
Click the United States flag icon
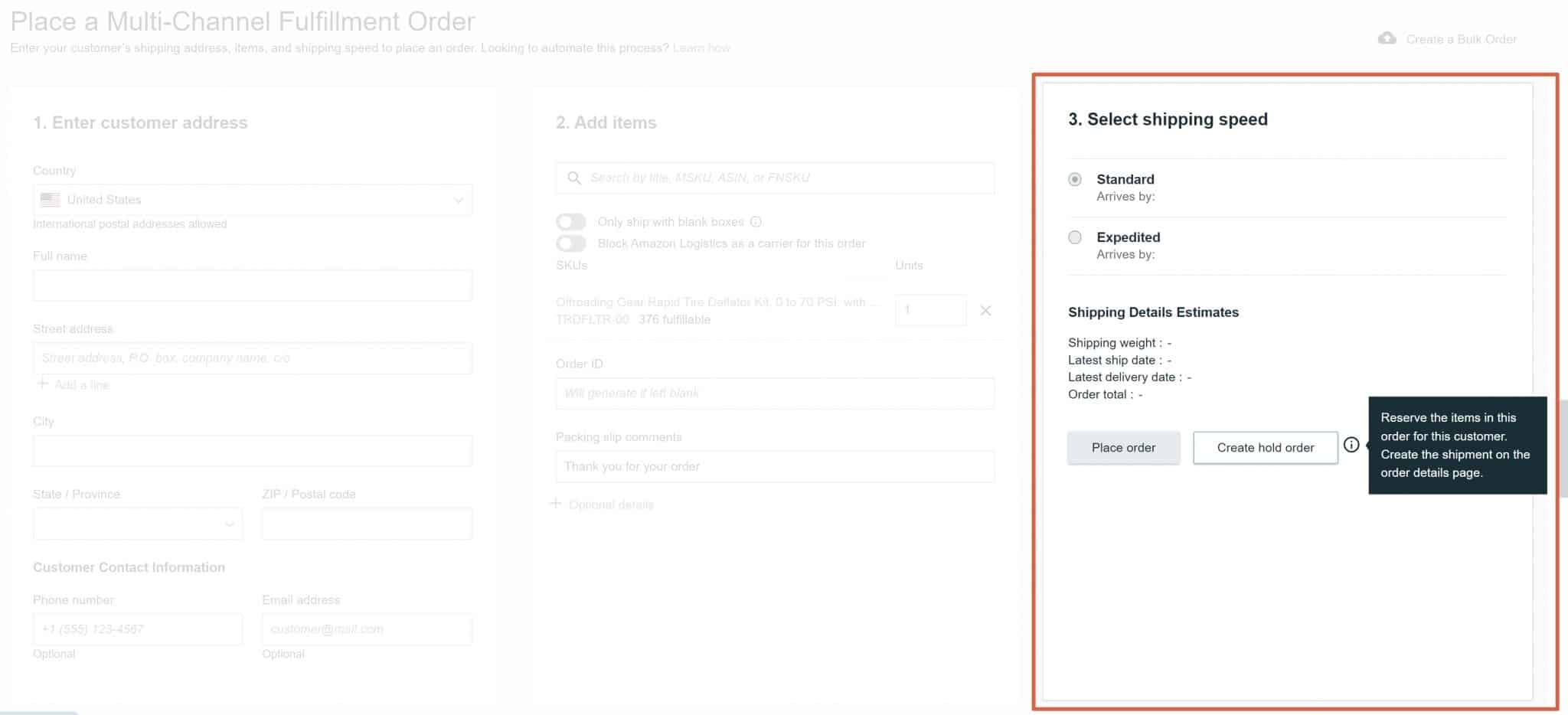pos(50,200)
